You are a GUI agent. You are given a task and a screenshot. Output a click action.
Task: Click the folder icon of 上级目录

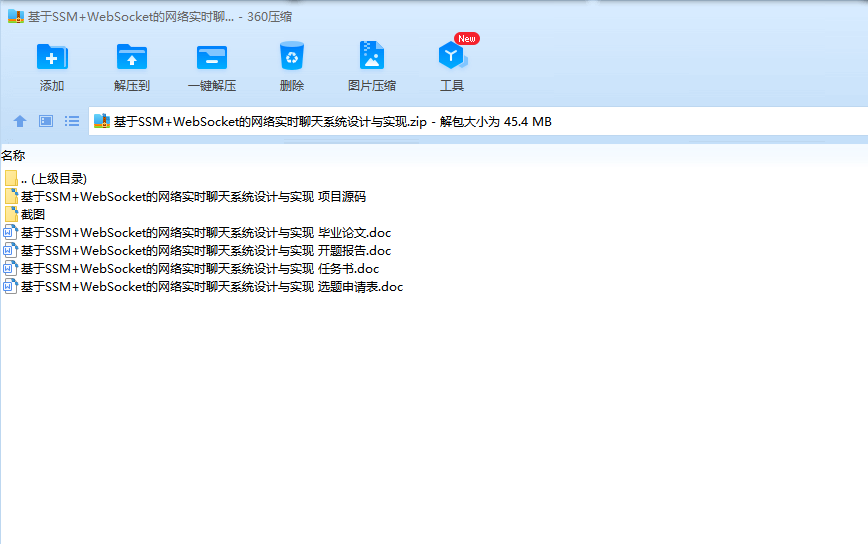(x=11, y=178)
